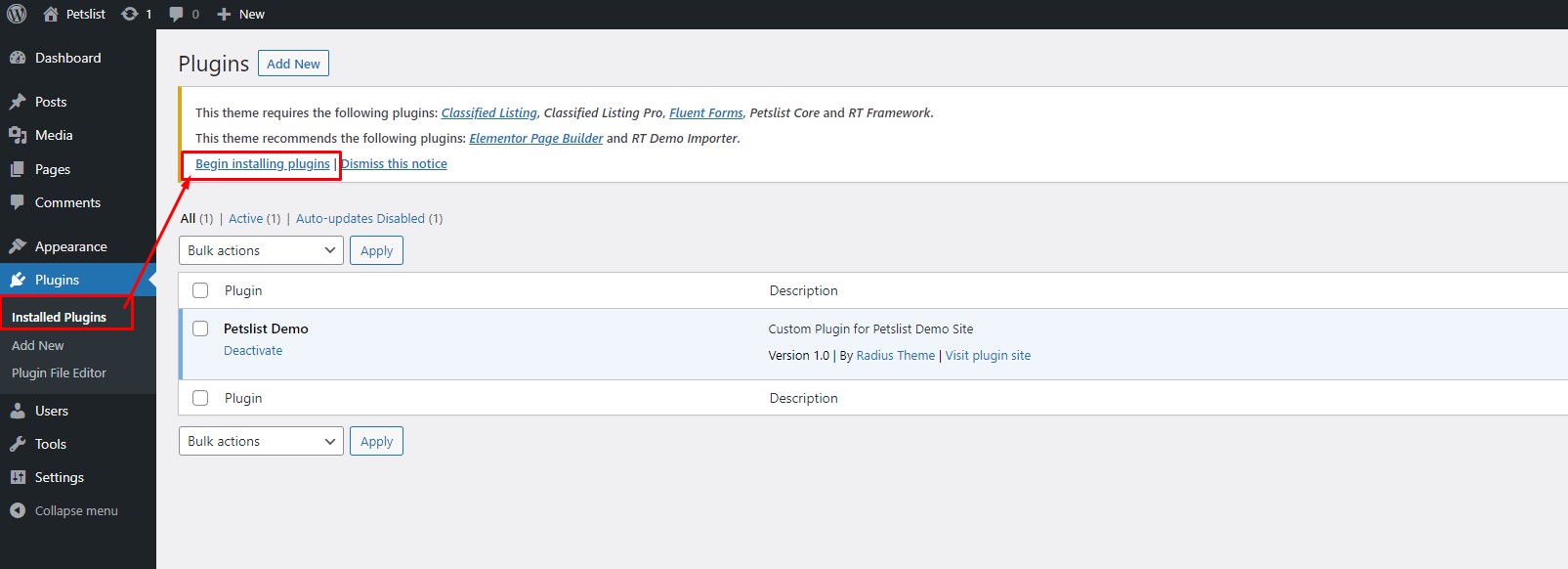Open Posts via the pin icon
Image resolution: width=1568 pixels, height=569 pixels.
click(x=18, y=102)
